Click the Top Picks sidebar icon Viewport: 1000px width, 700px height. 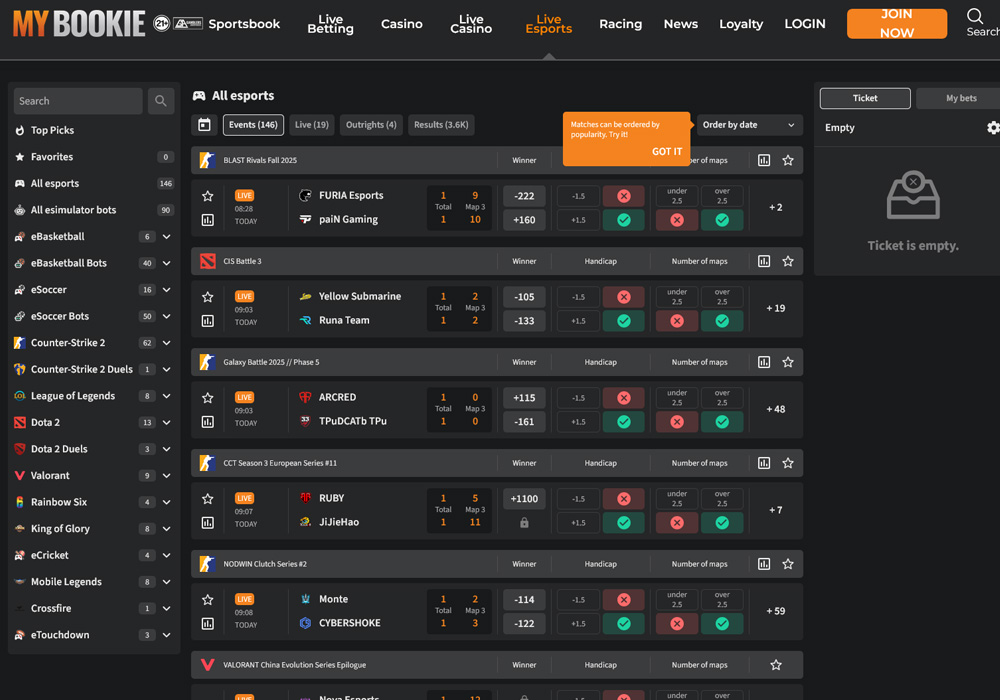21,130
